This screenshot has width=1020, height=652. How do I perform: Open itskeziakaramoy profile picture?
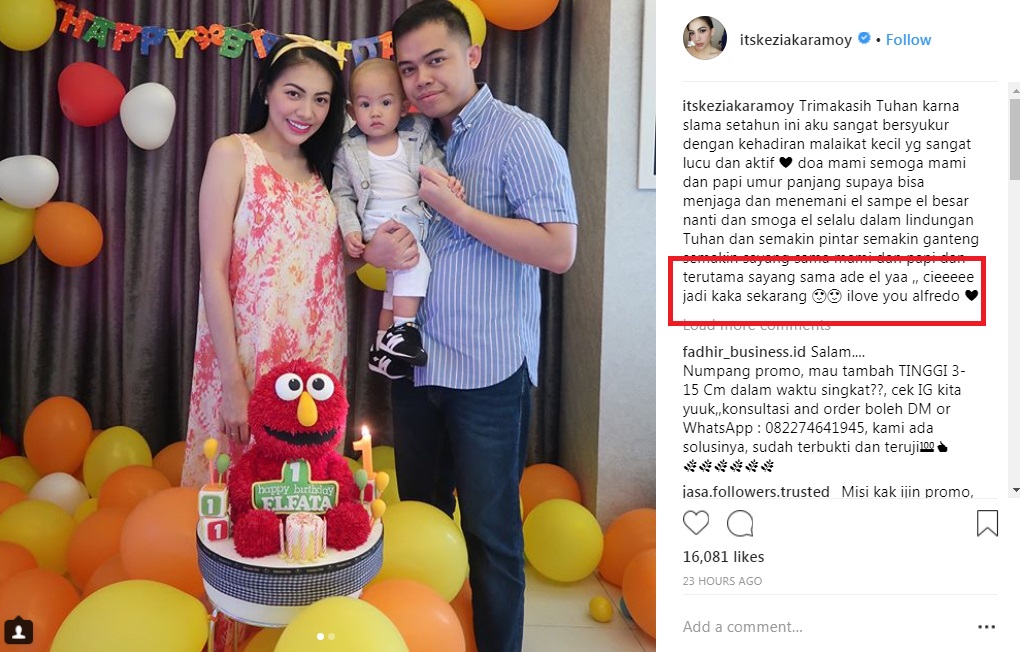(705, 38)
